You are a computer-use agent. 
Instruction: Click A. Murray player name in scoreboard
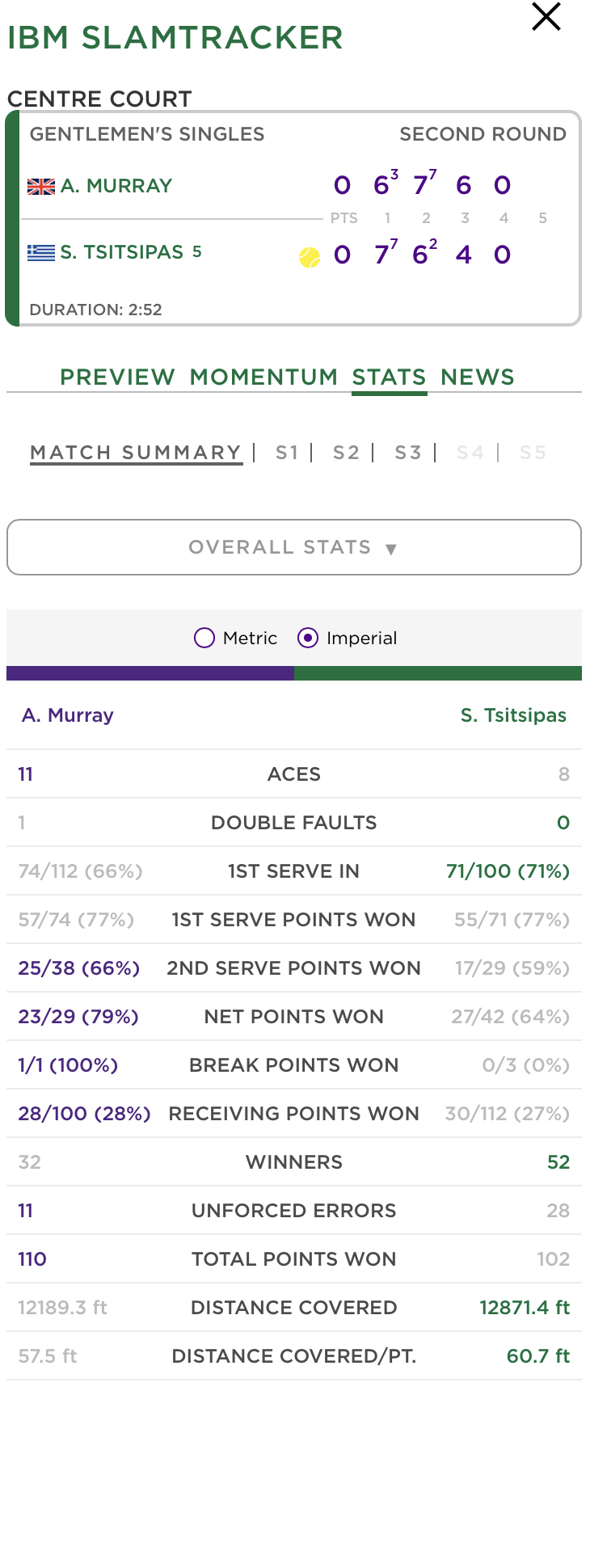(116, 186)
